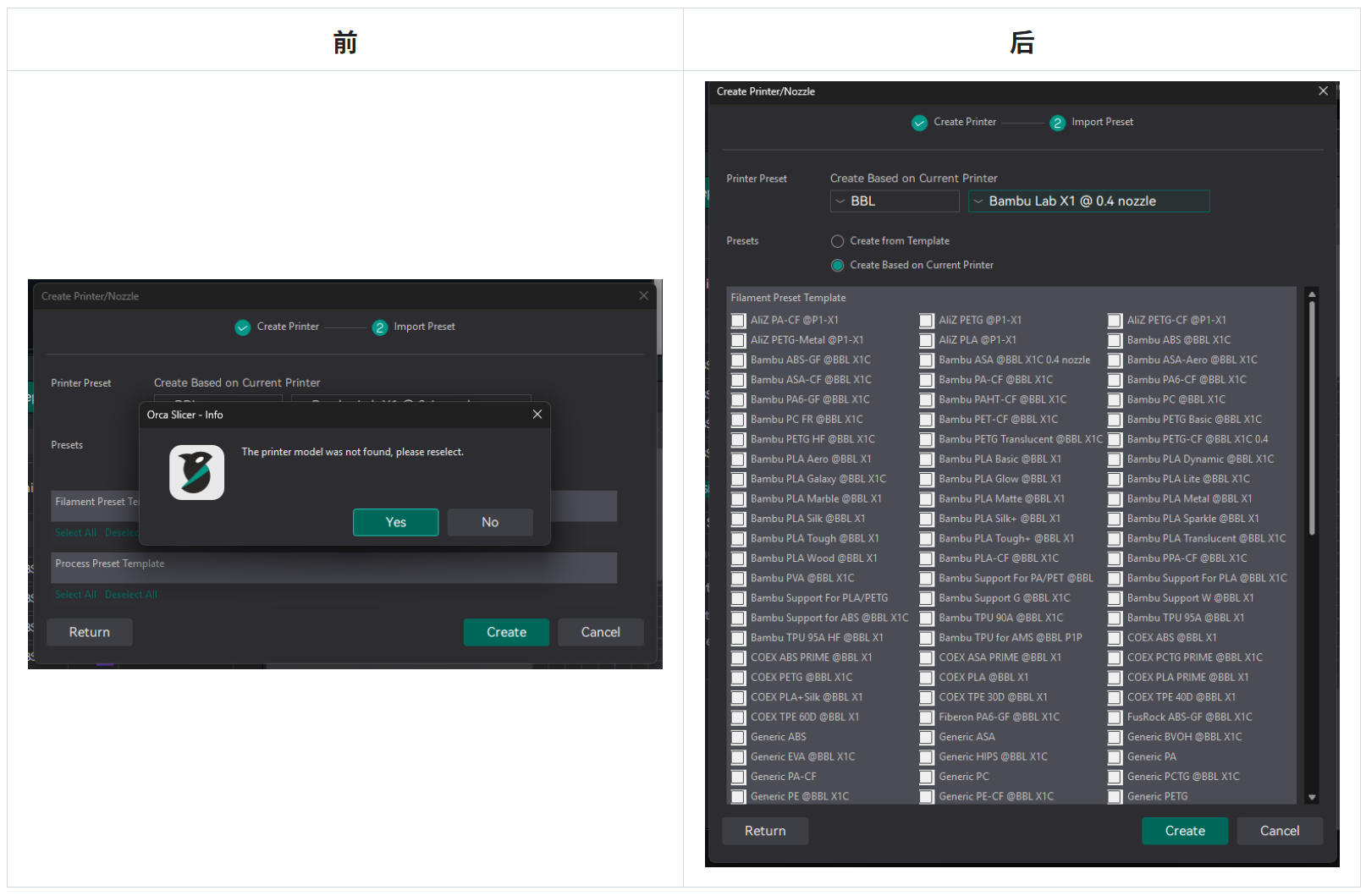Click the Select All link under the left window's Filament Preset Template

coord(75,533)
